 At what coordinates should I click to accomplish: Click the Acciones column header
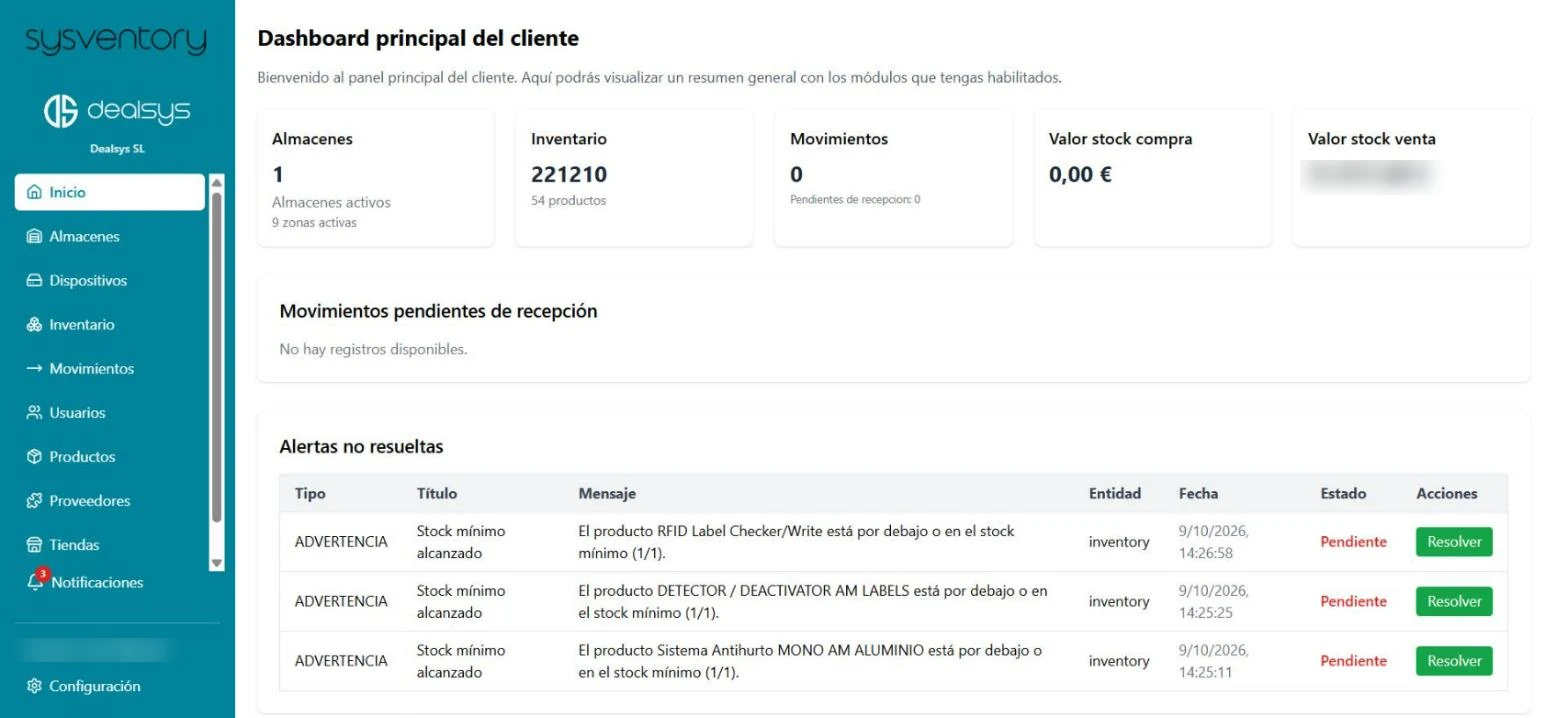click(1447, 493)
